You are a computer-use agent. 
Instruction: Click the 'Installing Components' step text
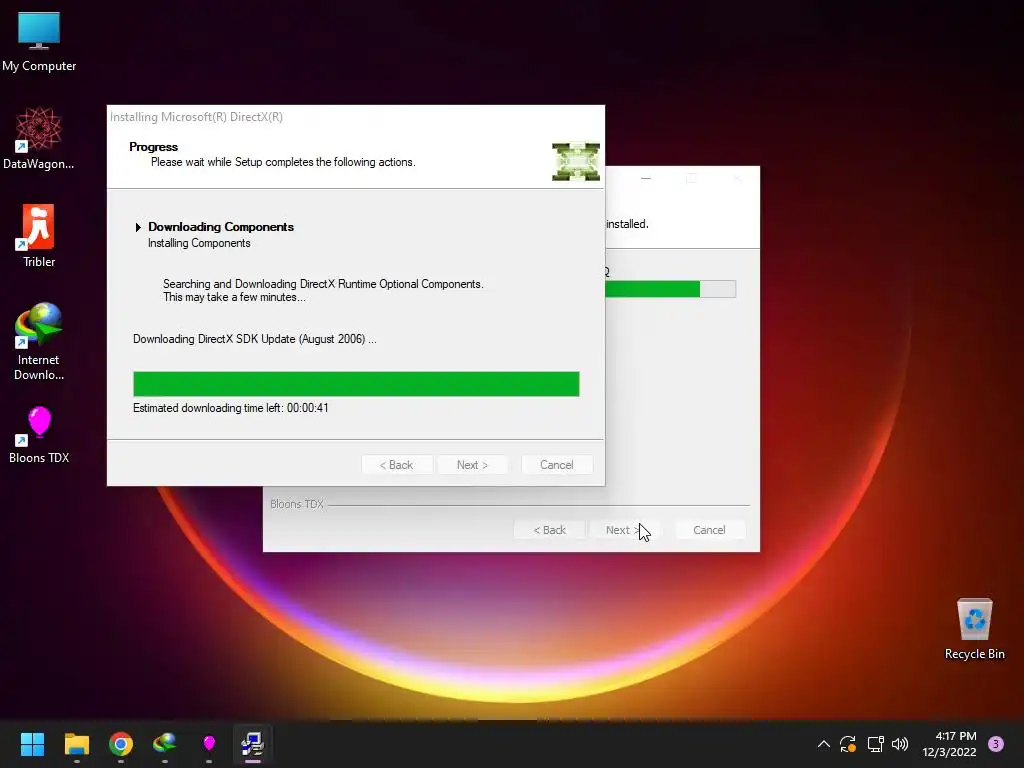[199, 243]
